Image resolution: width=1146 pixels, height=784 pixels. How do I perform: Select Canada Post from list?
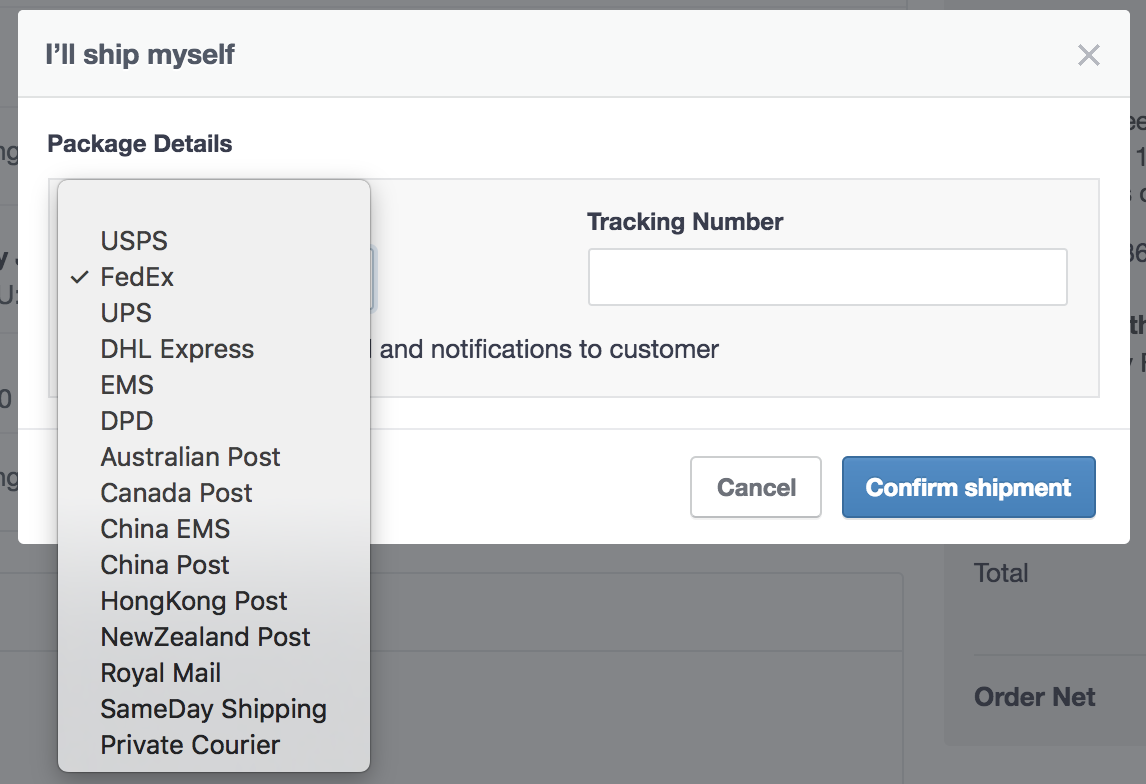tap(176, 493)
